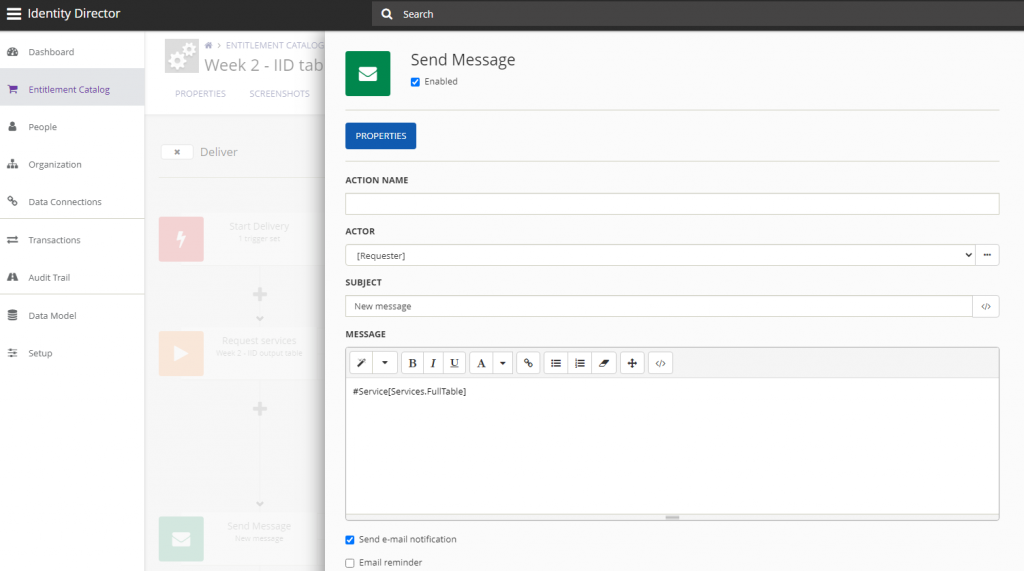Open the style dropdown arrow next to wand

tap(385, 363)
